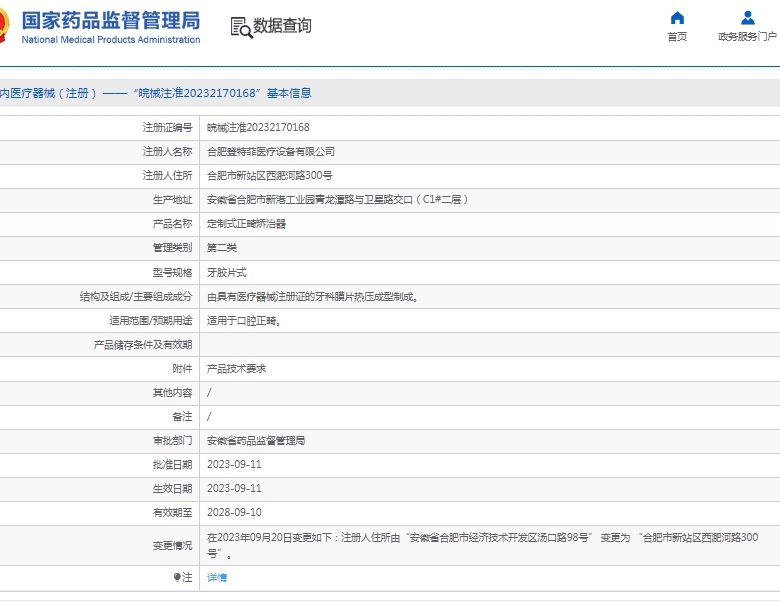
Task: Click the 政务服务门户 text label
Action: coord(747,37)
